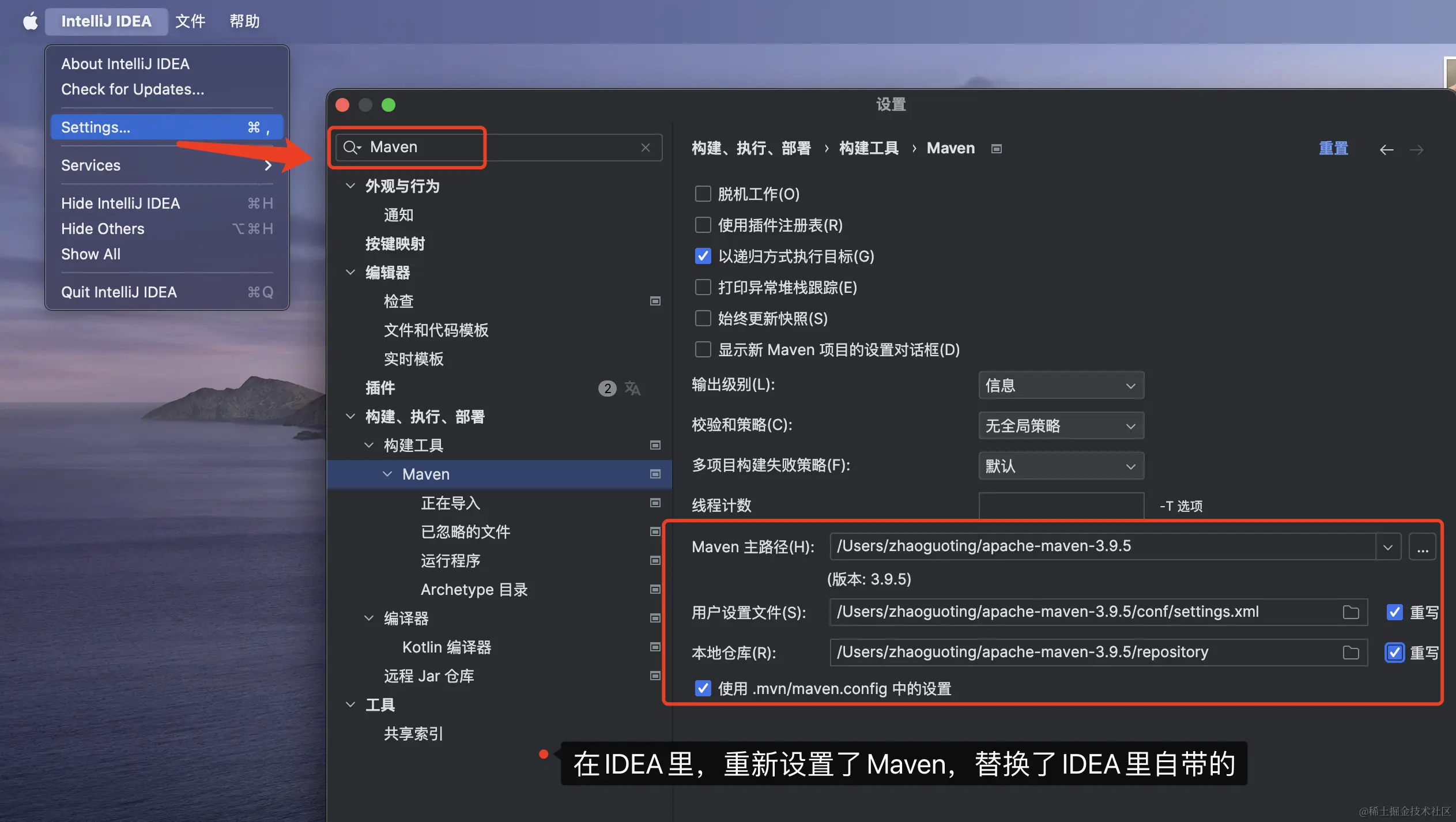
Task: Click the ... browse button for Maven 主路径
Action: coord(1422,546)
